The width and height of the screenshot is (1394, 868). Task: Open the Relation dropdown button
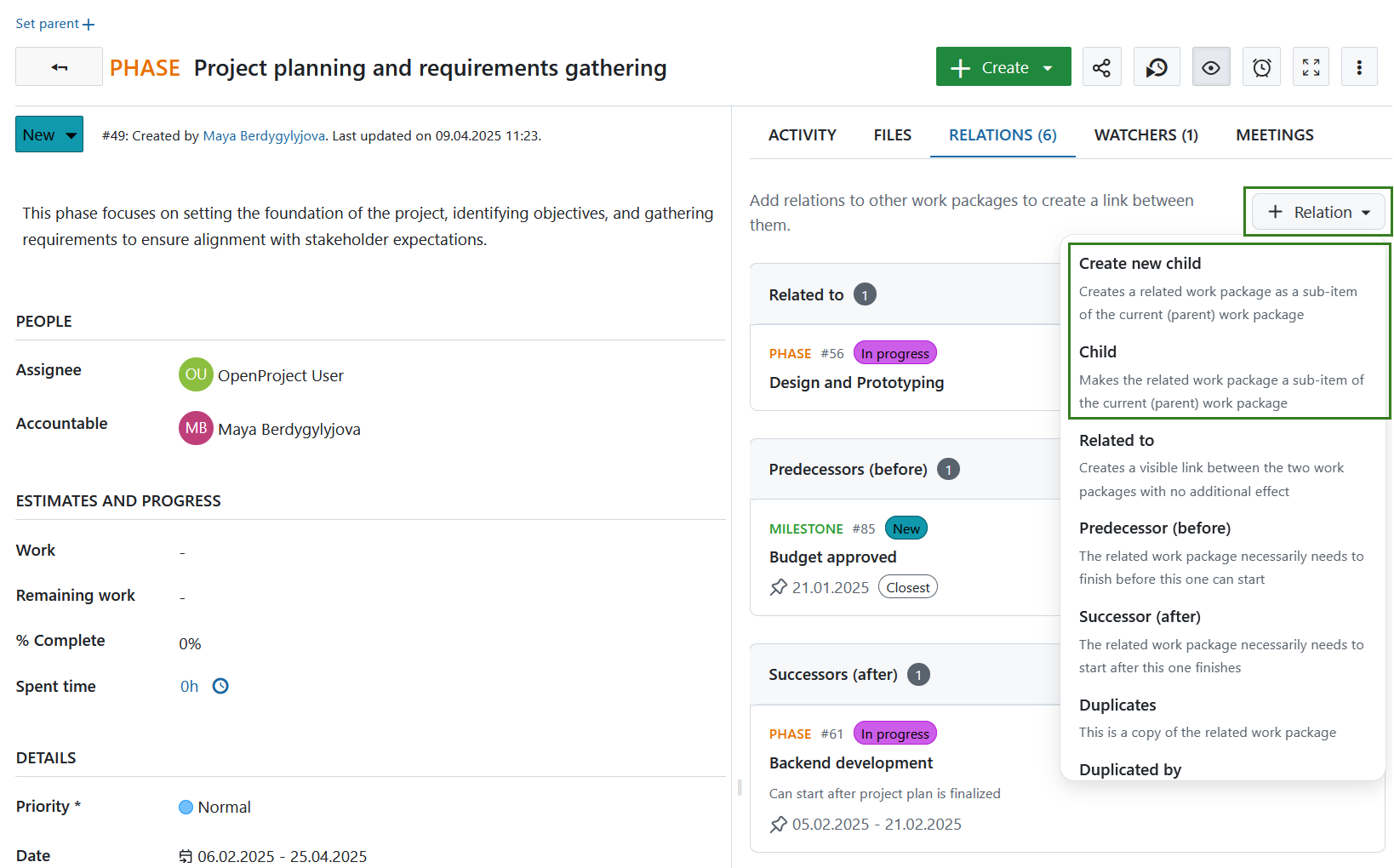point(1318,212)
